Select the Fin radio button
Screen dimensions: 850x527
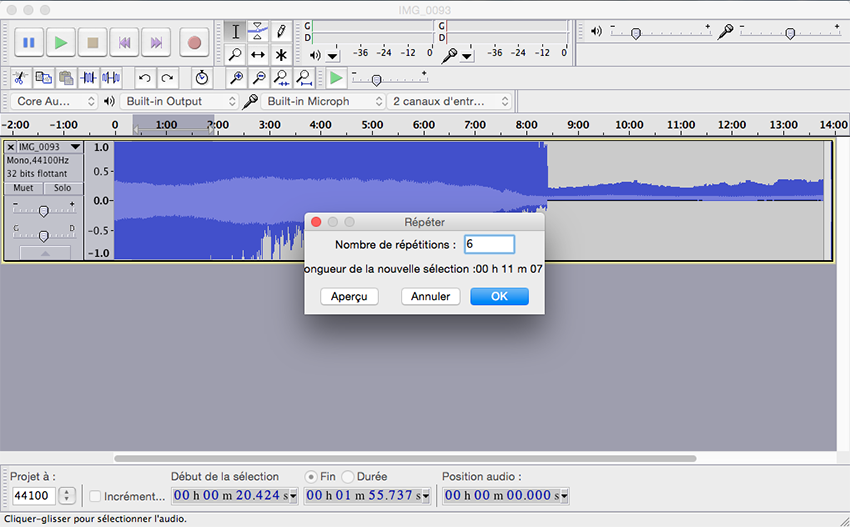click(x=312, y=477)
